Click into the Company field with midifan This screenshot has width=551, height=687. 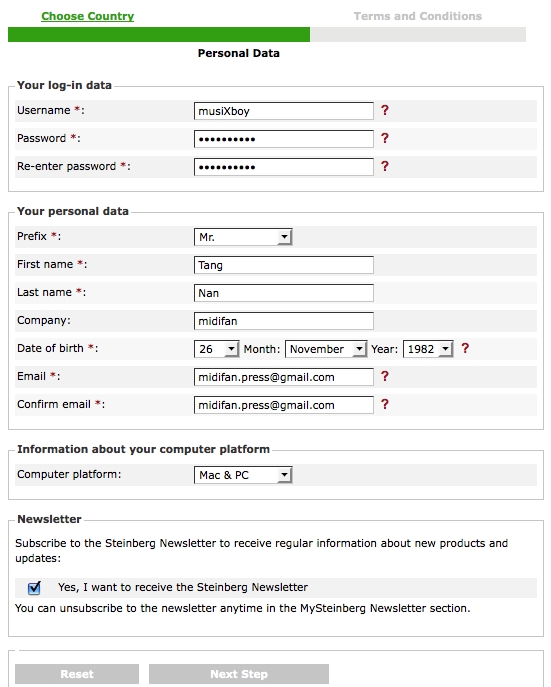click(284, 321)
